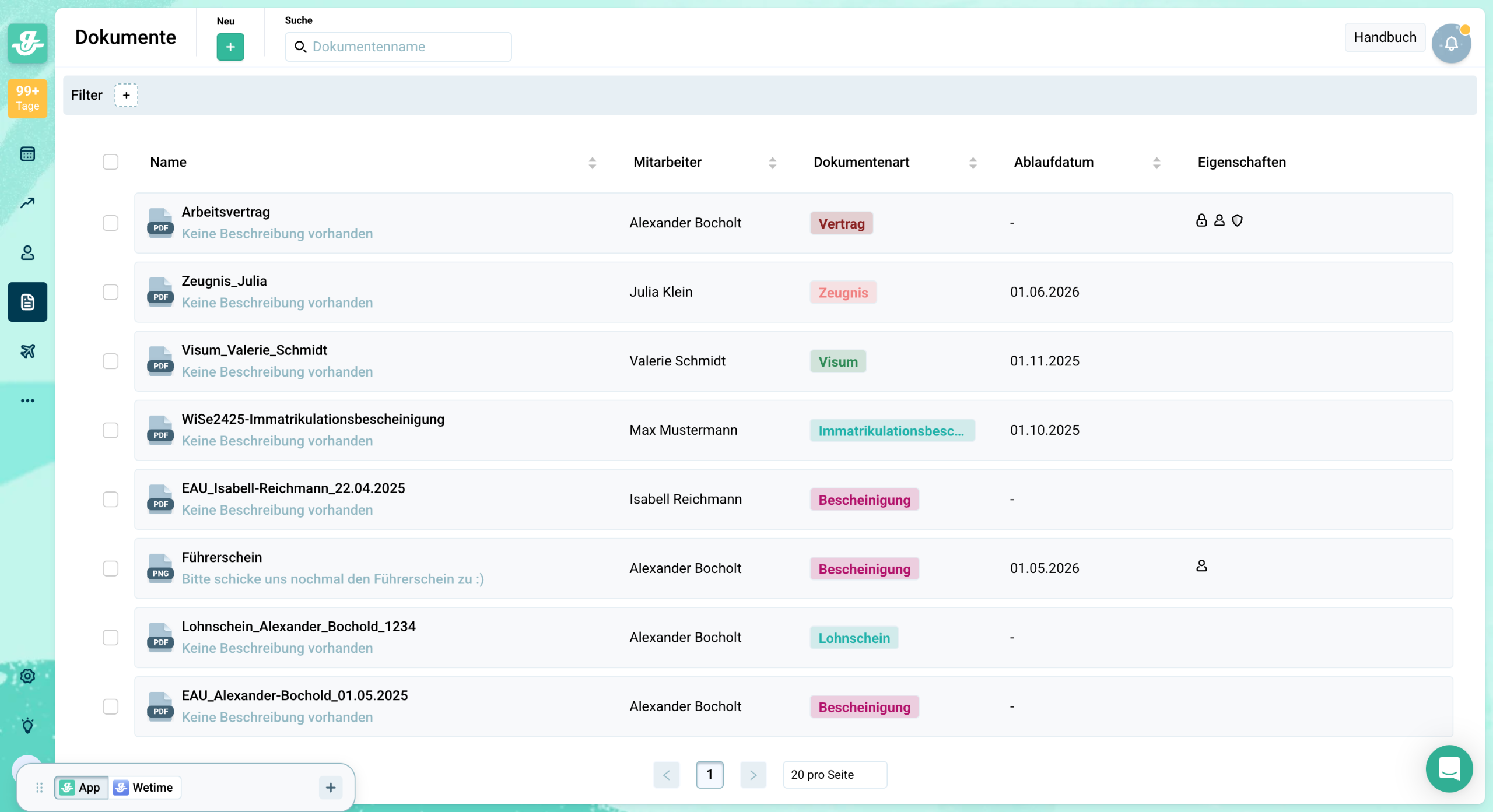Toggle the select-all header checkbox

coord(110,161)
